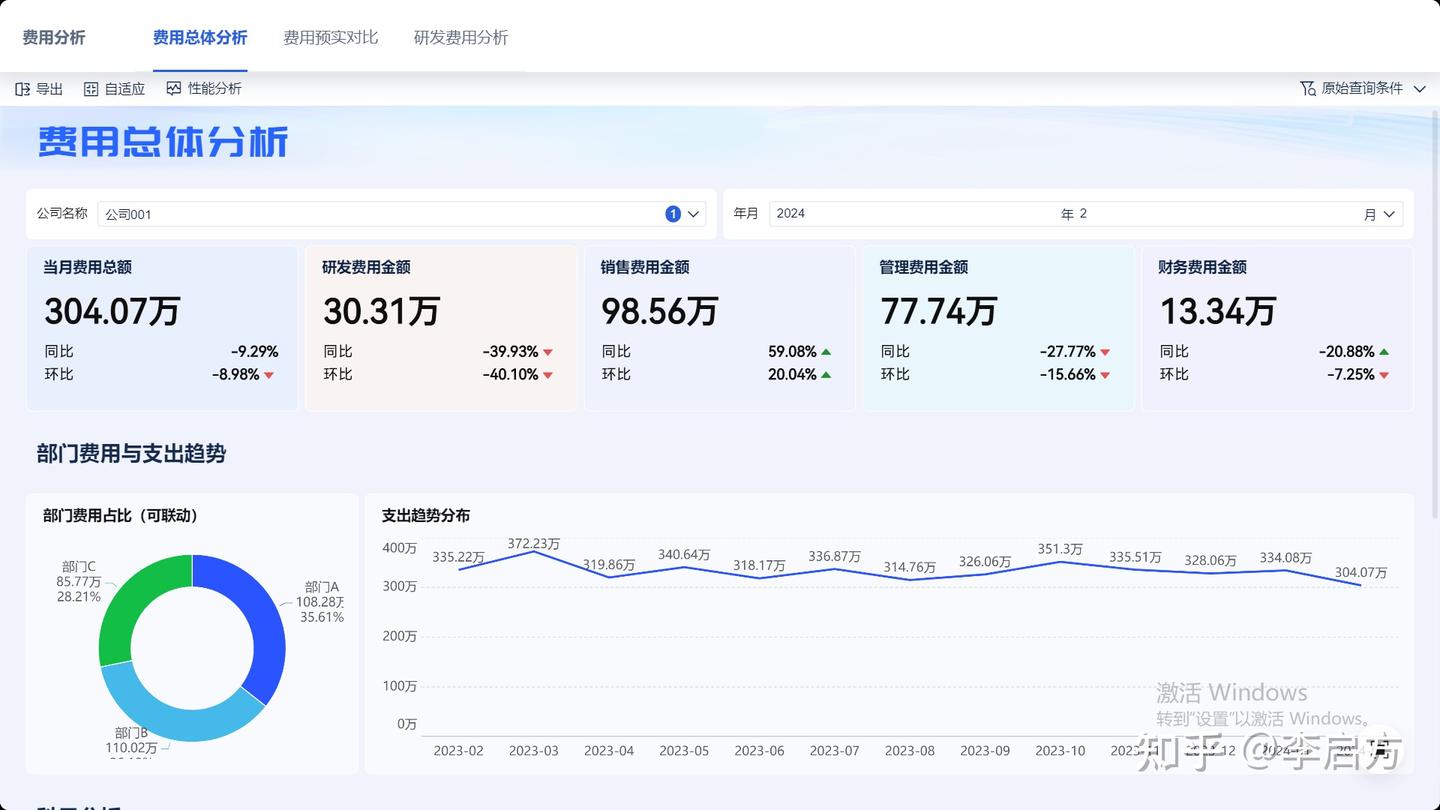Click the red down arrow beside 研发费用 环比
This screenshot has width=1440, height=810.
coord(546,374)
